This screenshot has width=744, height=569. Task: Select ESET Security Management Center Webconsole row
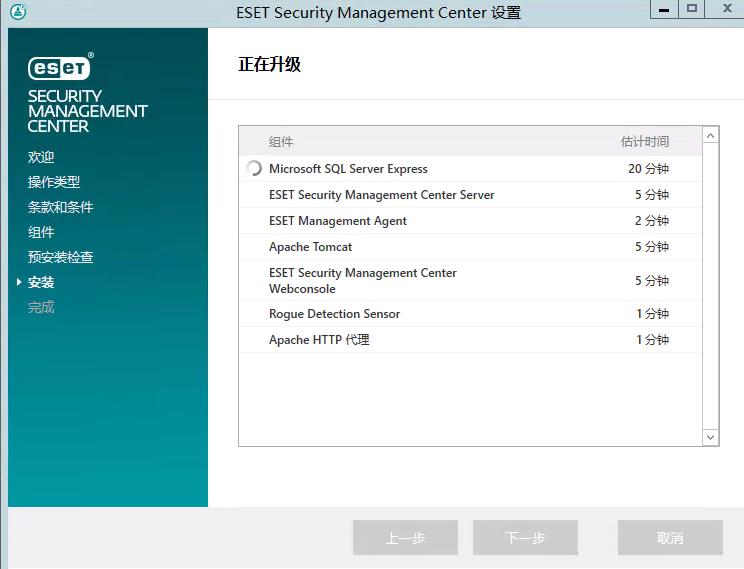click(x=470, y=280)
